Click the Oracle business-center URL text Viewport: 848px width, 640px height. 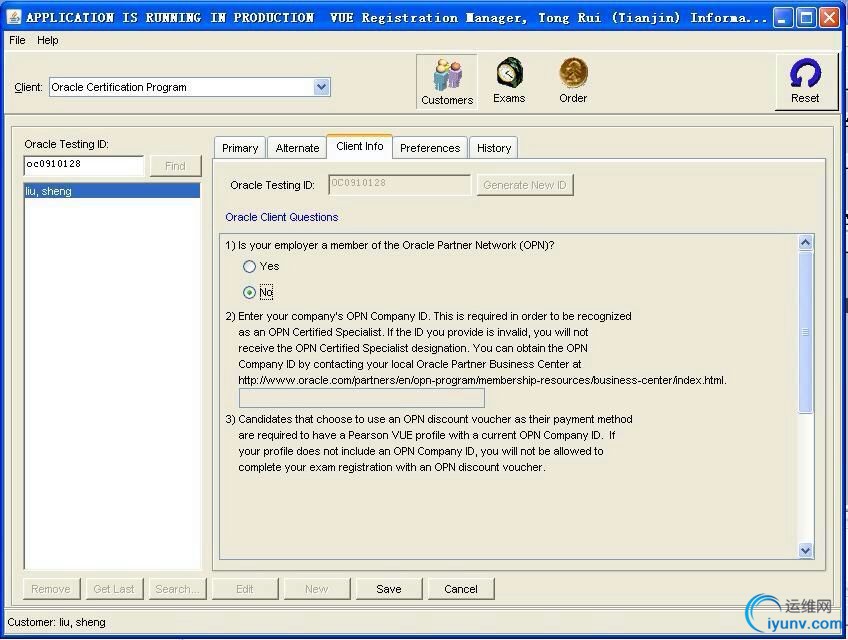[482, 380]
